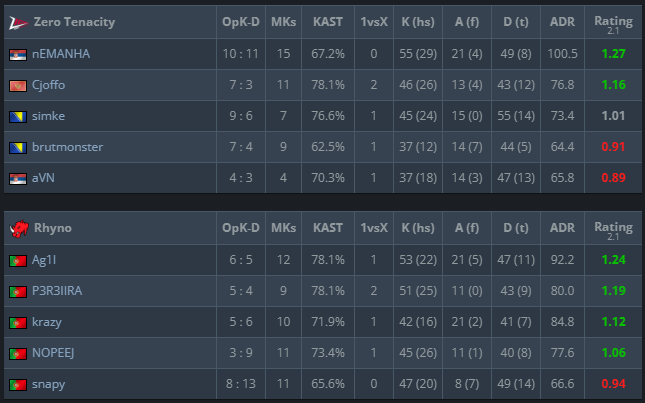Click the Rhyno team logo
Screen dimensions: 645x403
coord(18,228)
